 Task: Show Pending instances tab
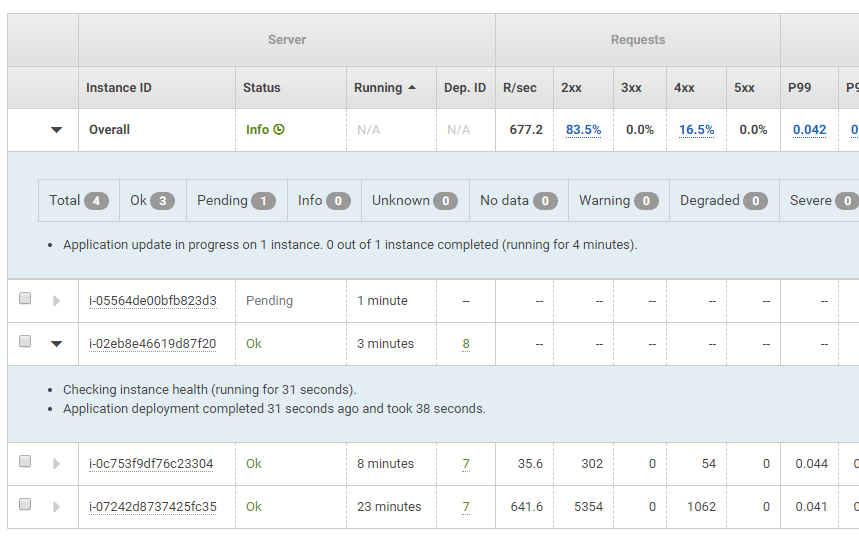237,200
